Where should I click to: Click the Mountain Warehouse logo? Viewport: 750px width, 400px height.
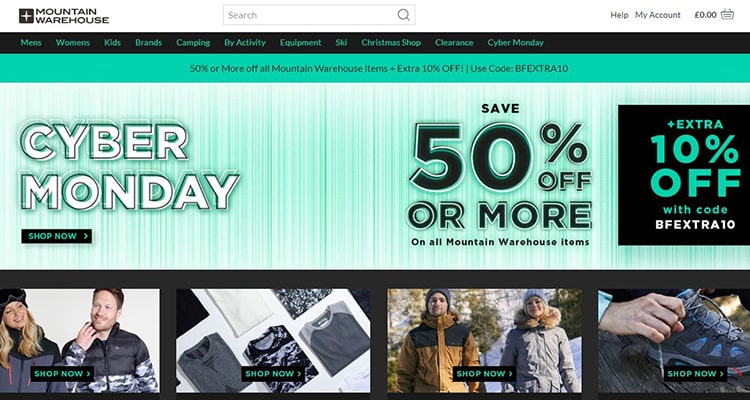pyautogui.click(x=64, y=16)
